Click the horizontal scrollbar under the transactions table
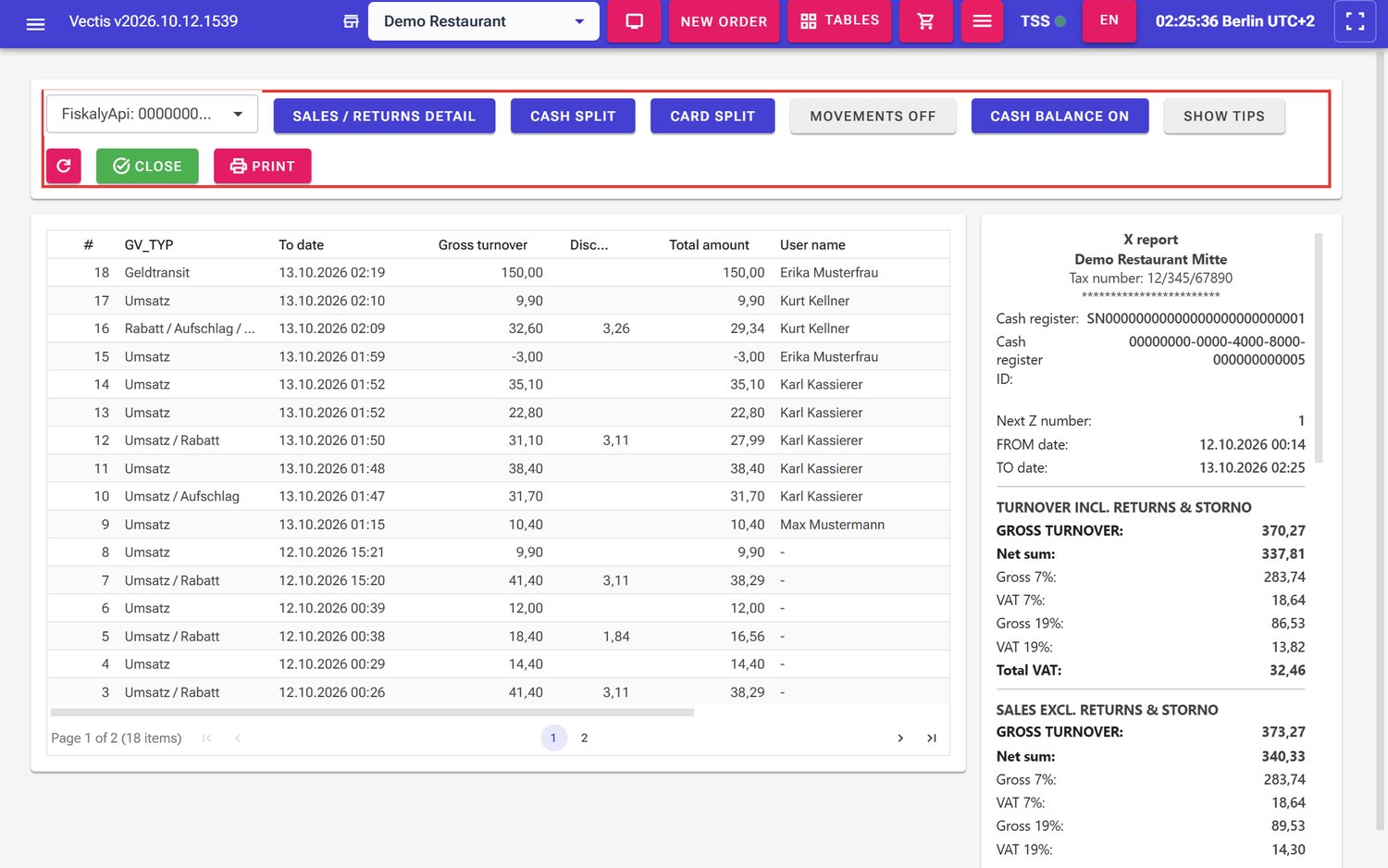Image resolution: width=1388 pixels, height=868 pixels. point(372,713)
